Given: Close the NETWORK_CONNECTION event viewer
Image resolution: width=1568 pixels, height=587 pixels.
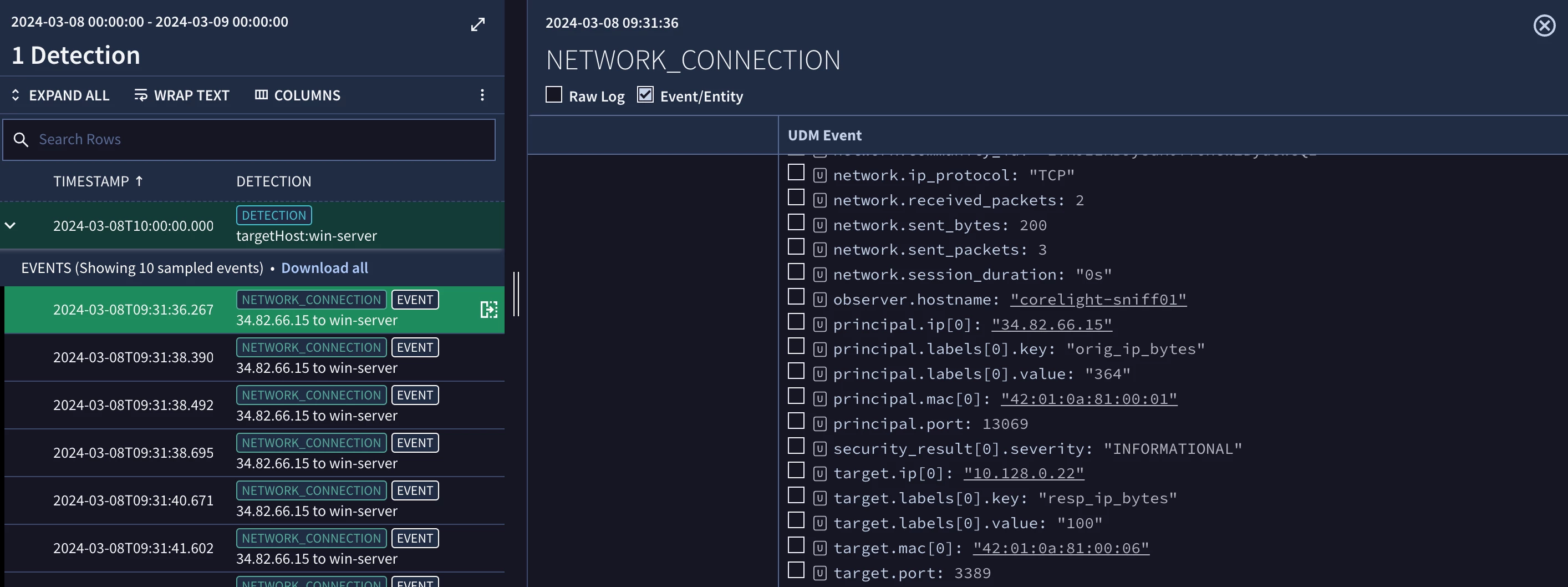Looking at the screenshot, I should pos(1544,26).
